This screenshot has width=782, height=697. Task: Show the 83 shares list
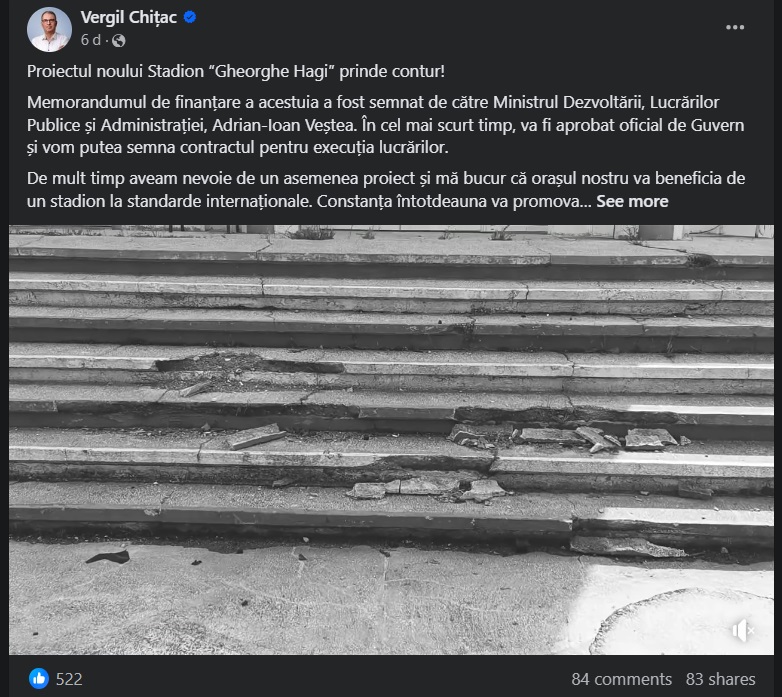pyautogui.click(x=720, y=679)
